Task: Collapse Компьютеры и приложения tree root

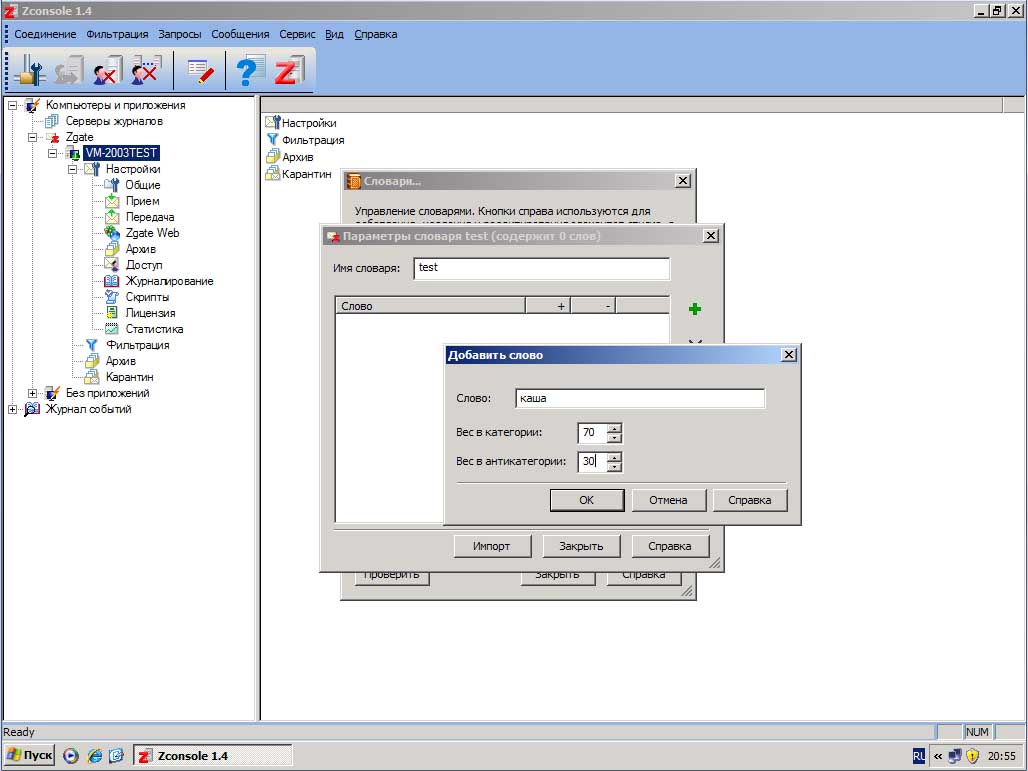Action: [12, 105]
